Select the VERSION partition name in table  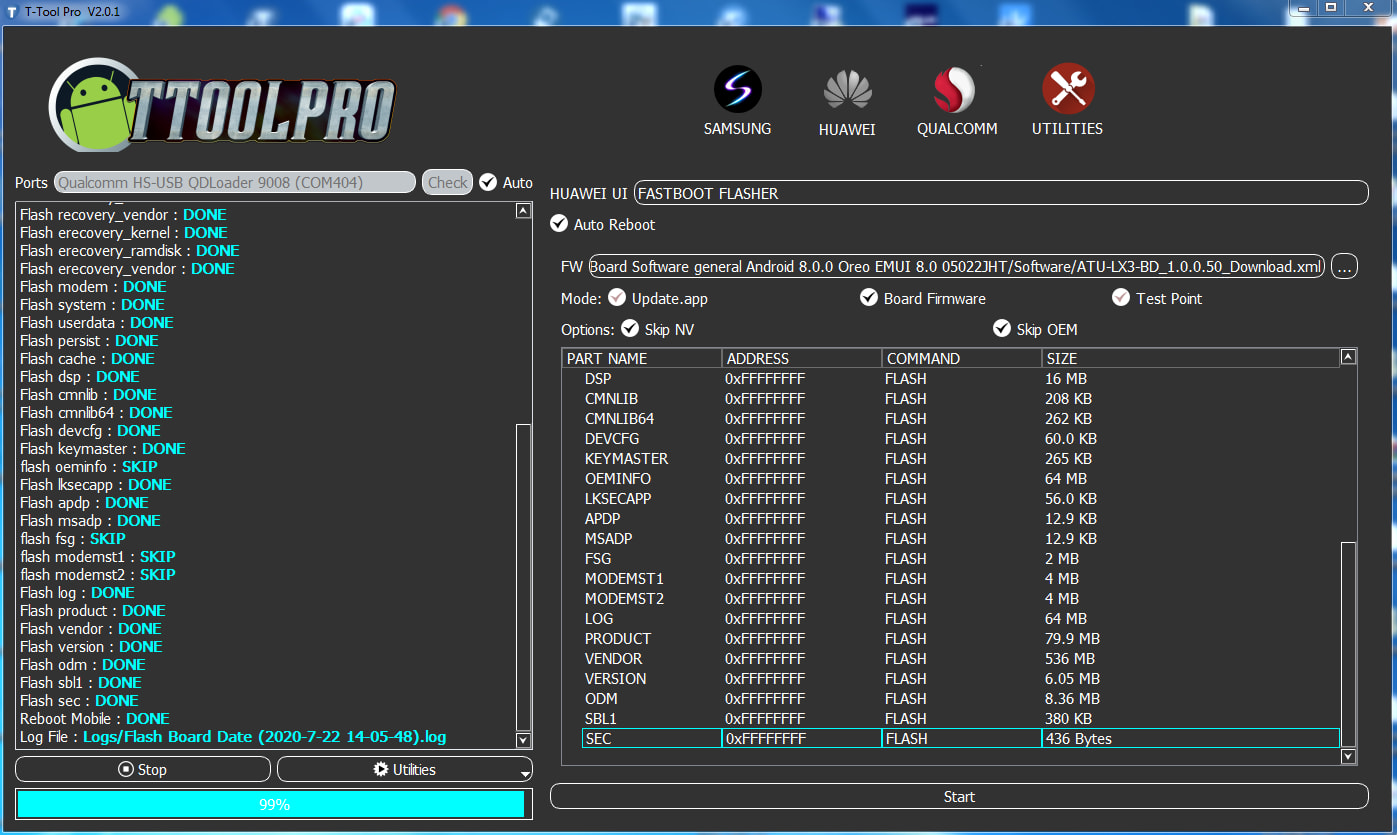615,679
